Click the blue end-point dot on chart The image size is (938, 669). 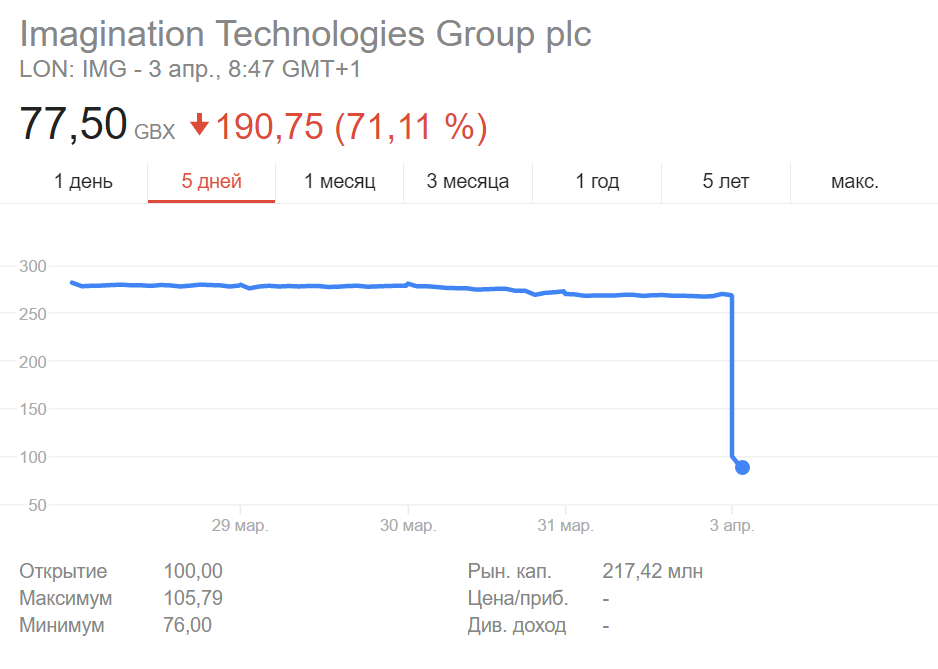click(742, 467)
